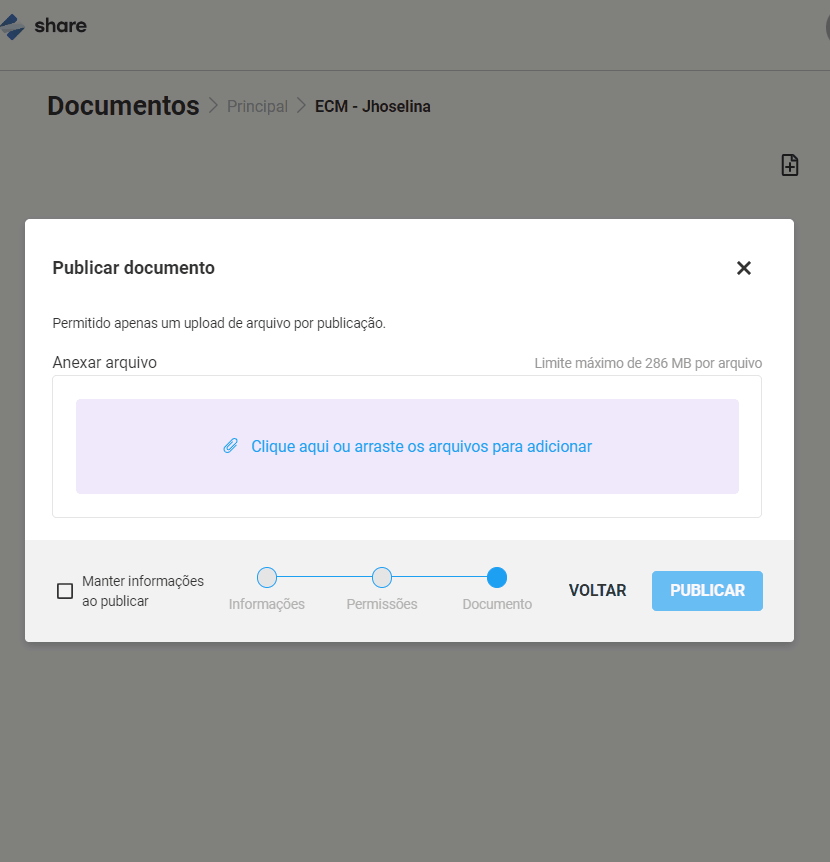Select the Documento step circle
This screenshot has height=862, width=830.
(x=497, y=577)
